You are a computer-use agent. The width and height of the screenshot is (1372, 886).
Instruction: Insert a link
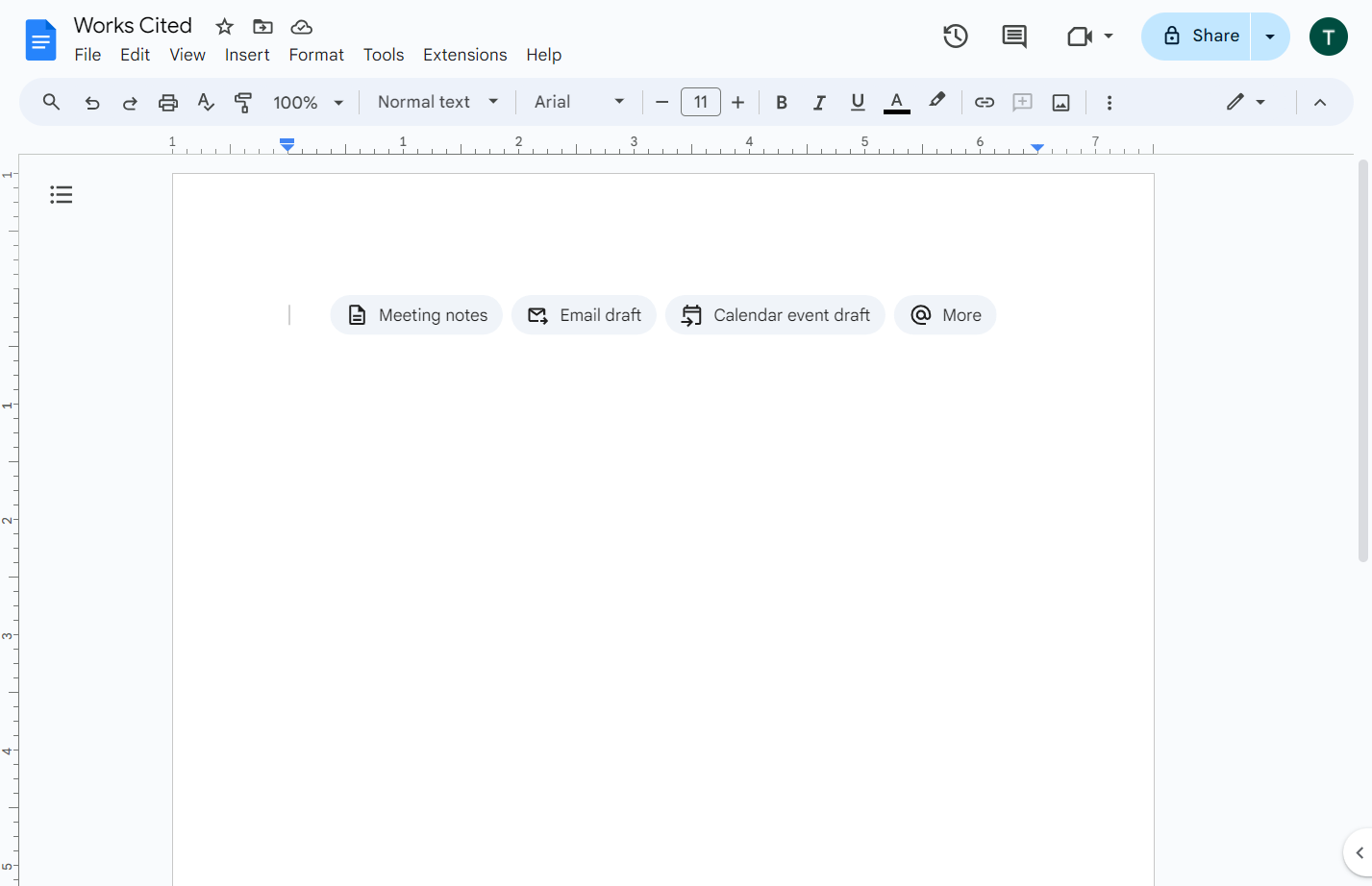tap(985, 103)
